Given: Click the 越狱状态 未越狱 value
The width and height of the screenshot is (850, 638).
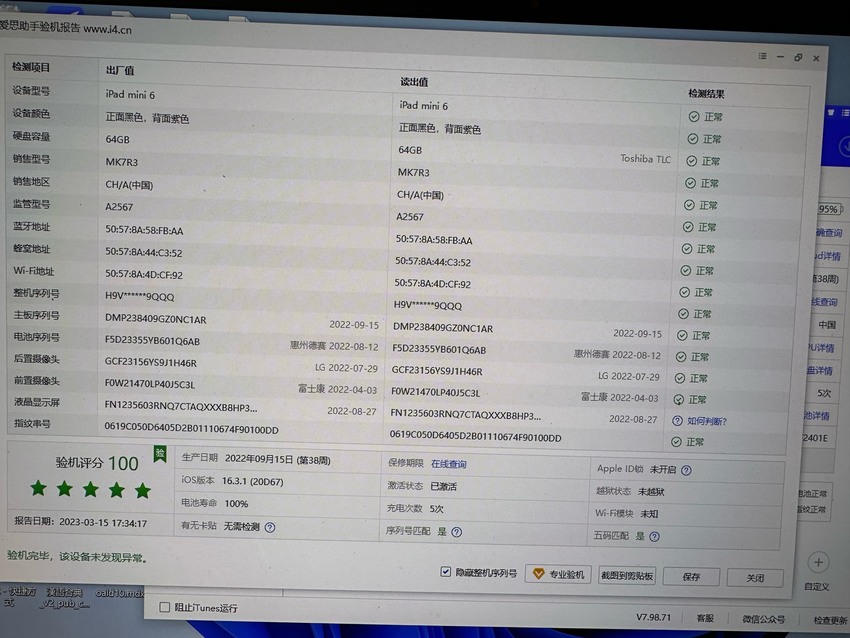Looking at the screenshot, I should (651, 492).
